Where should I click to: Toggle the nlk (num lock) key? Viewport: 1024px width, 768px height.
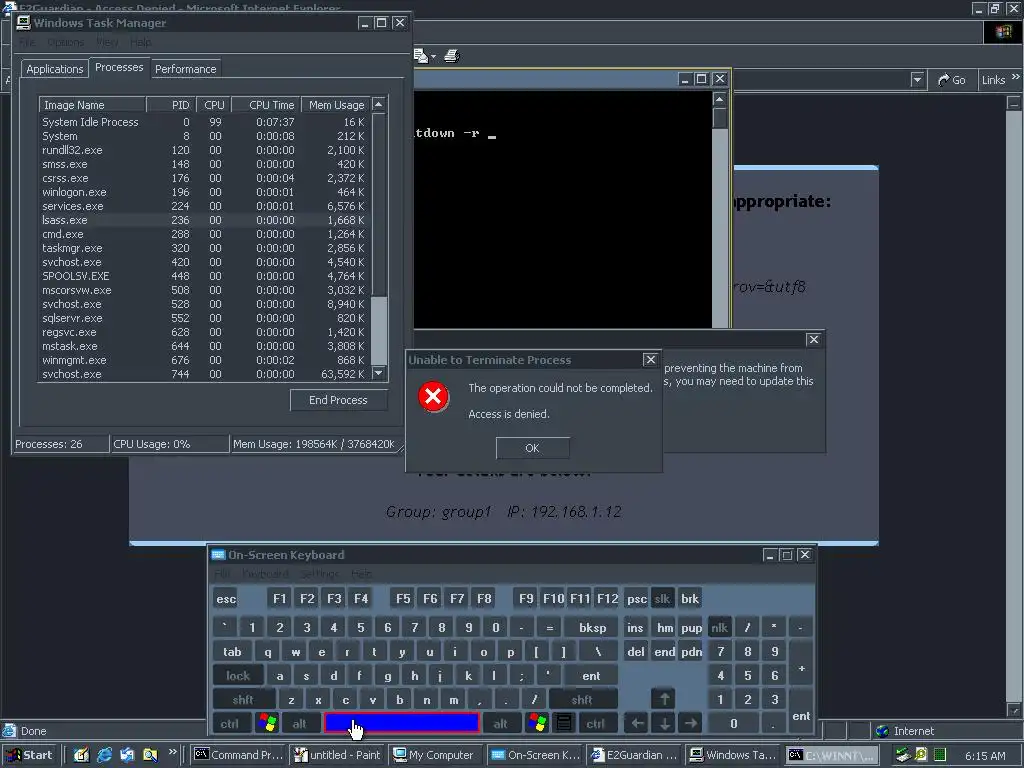[719, 628]
